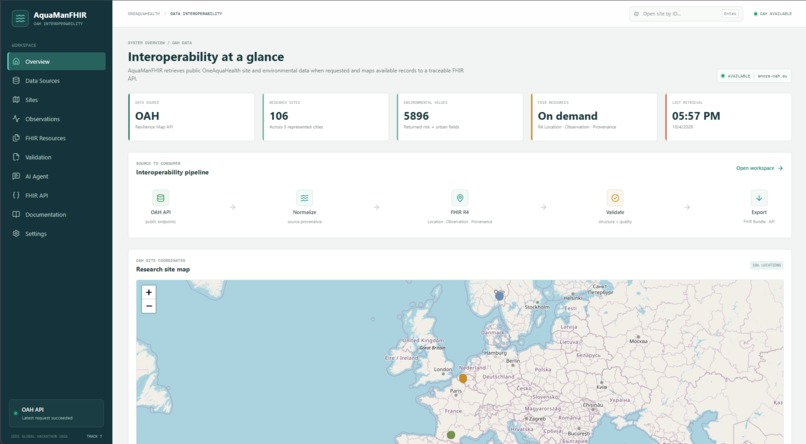Click the small dot marker in the Atlantic

pos(373,319)
